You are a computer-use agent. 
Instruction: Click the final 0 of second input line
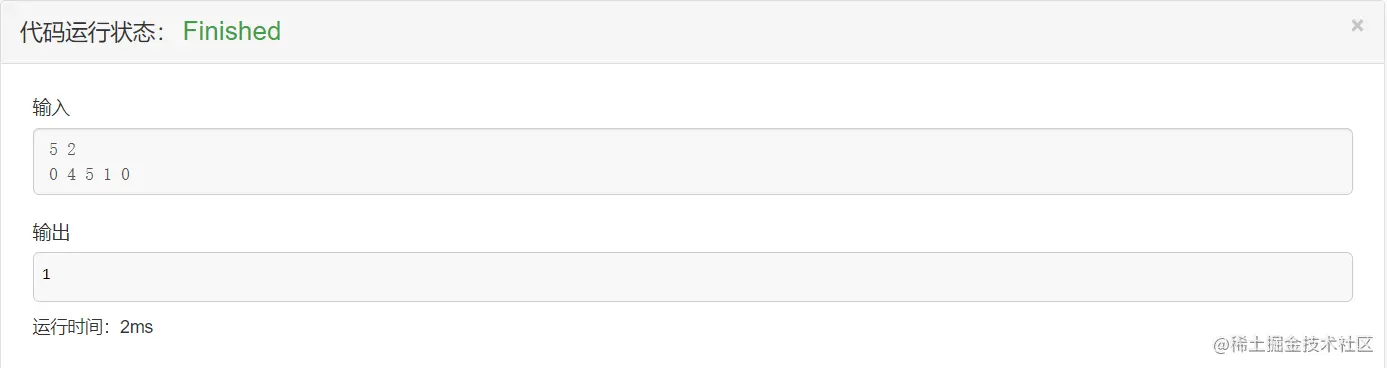tap(125, 174)
